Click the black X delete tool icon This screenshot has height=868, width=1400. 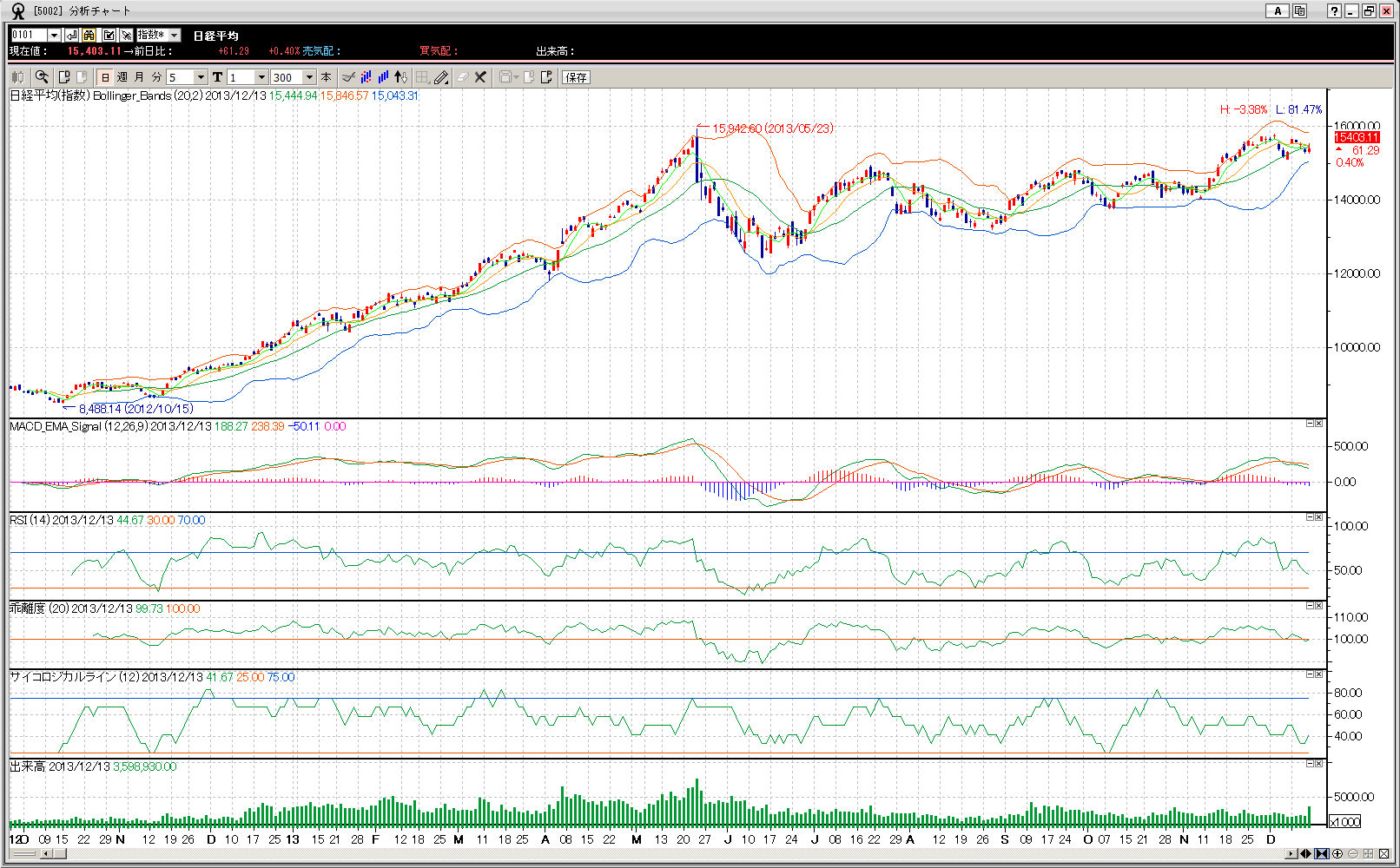[480, 77]
